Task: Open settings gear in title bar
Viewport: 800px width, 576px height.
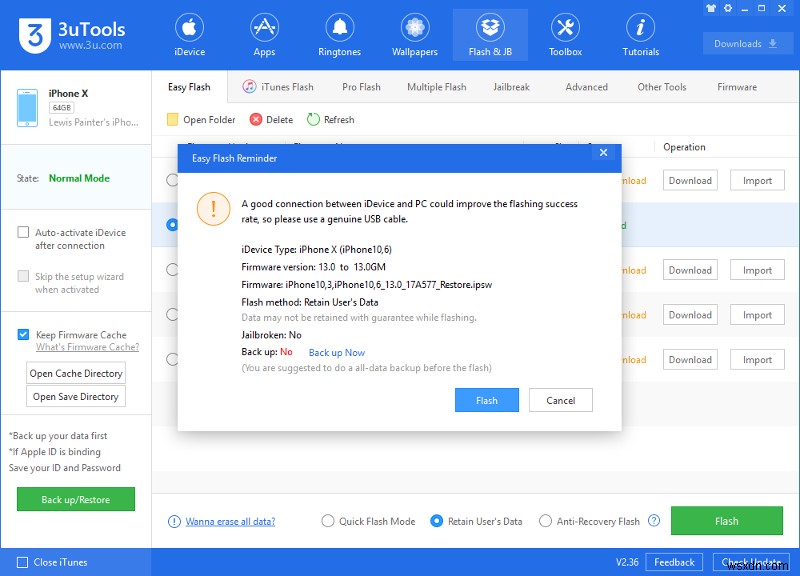Action: click(x=728, y=8)
